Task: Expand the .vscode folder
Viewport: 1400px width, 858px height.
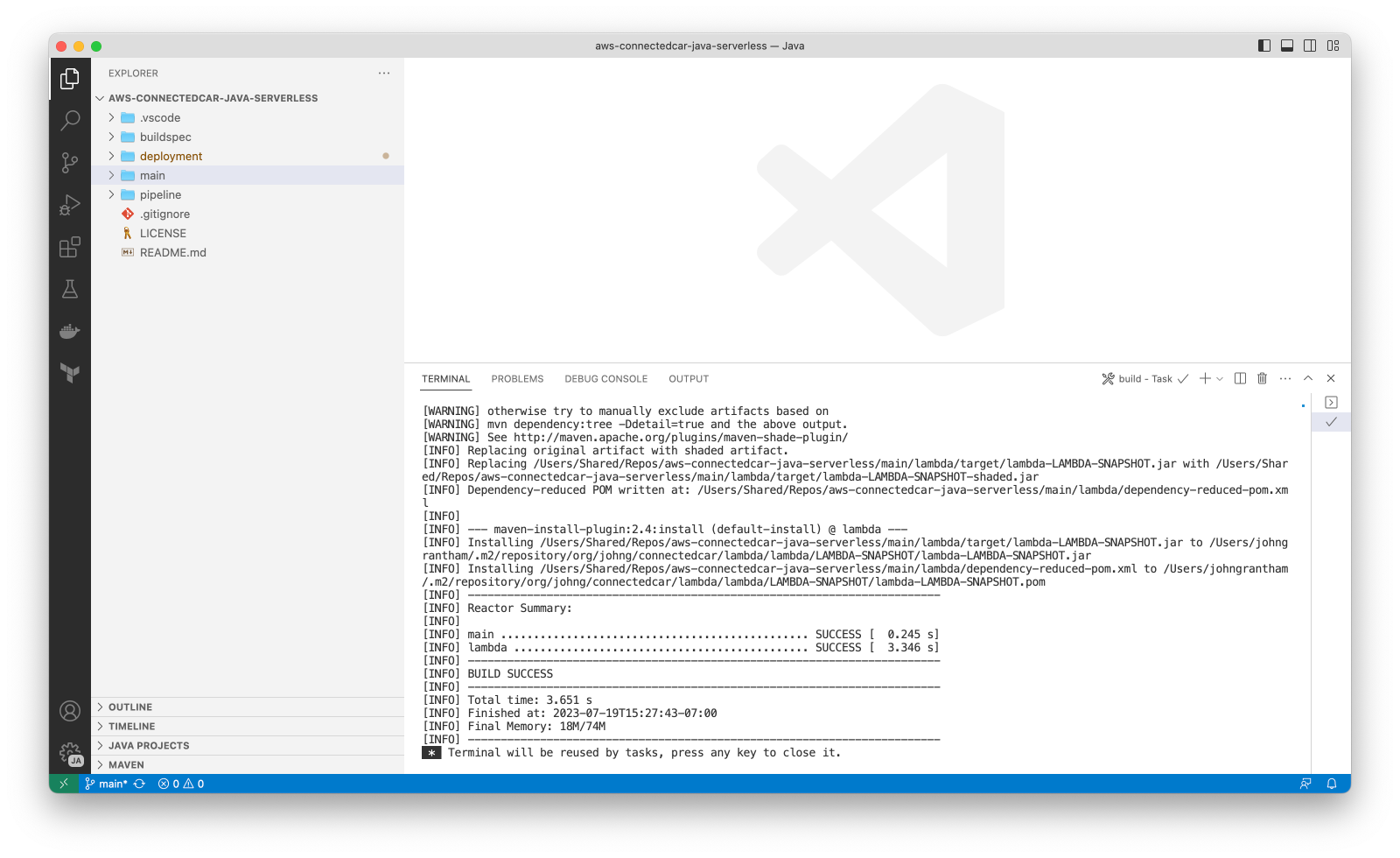Action: point(111,117)
